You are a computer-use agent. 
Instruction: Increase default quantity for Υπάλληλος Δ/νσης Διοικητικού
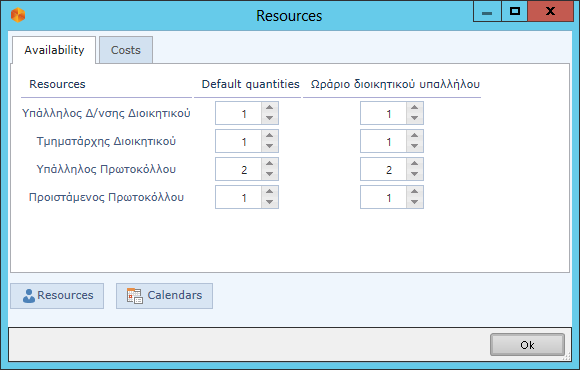click(270, 108)
